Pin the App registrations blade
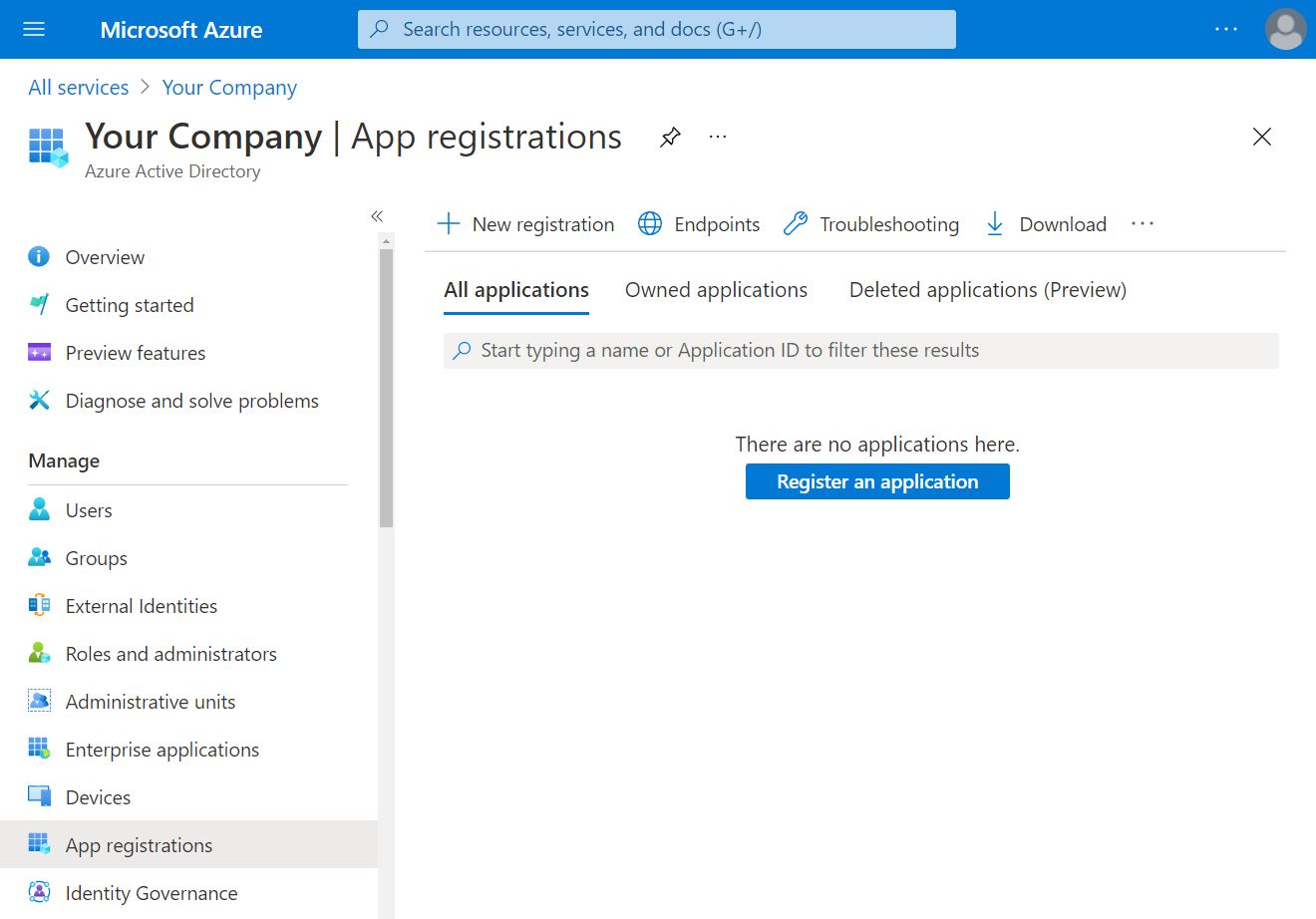 pyautogui.click(x=670, y=138)
